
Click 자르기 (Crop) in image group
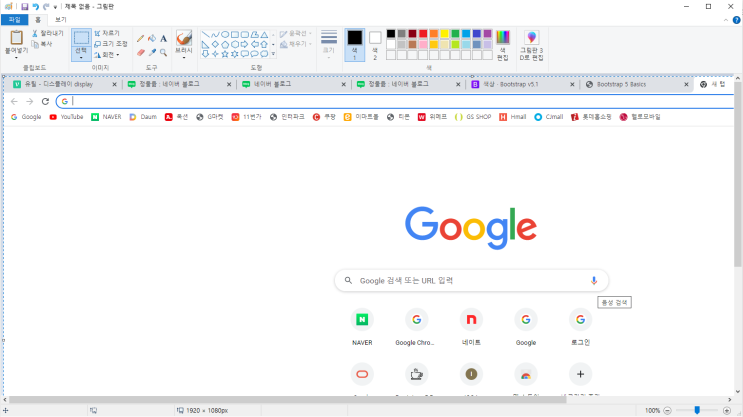pos(107,33)
